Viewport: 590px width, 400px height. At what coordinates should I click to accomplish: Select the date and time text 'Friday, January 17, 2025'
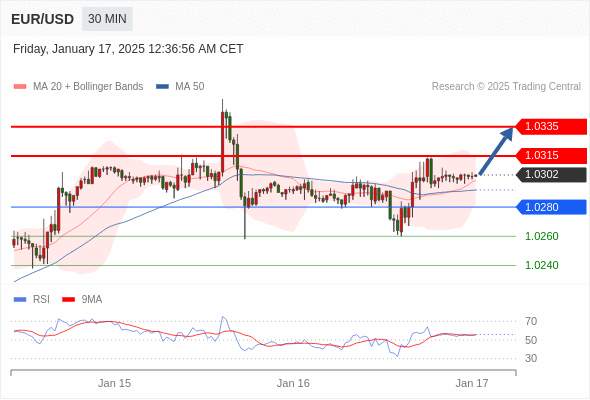(x=79, y=49)
